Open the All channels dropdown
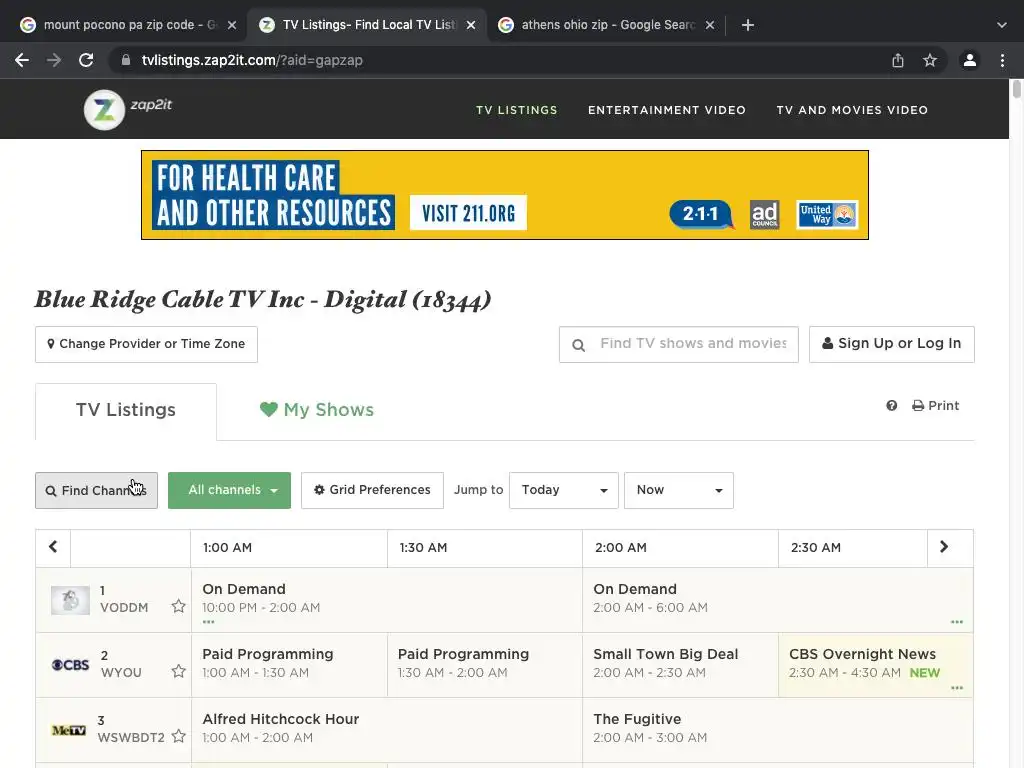Image resolution: width=1024 pixels, height=768 pixels. (x=229, y=490)
